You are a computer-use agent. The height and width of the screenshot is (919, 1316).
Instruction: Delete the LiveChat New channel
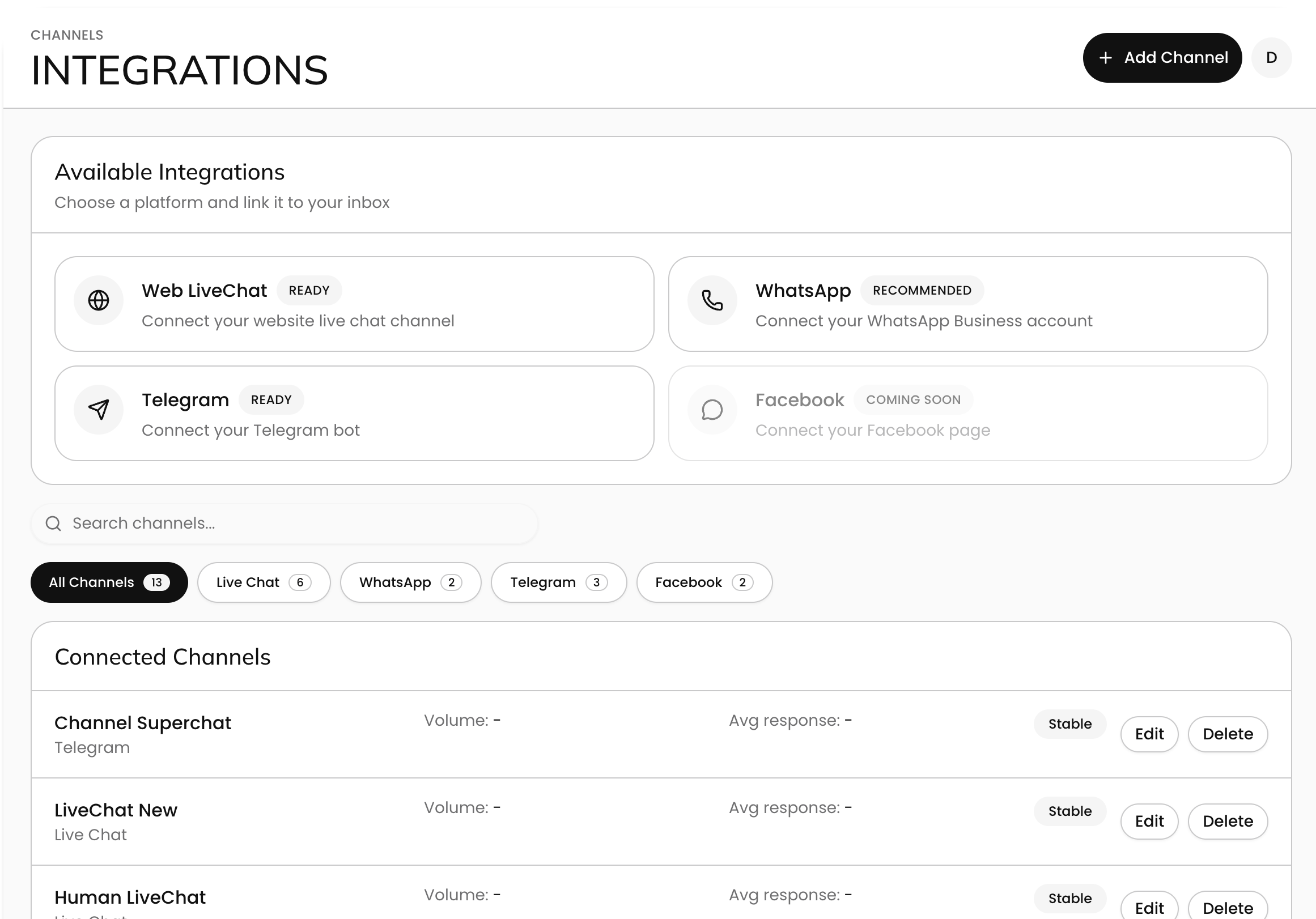(1228, 821)
